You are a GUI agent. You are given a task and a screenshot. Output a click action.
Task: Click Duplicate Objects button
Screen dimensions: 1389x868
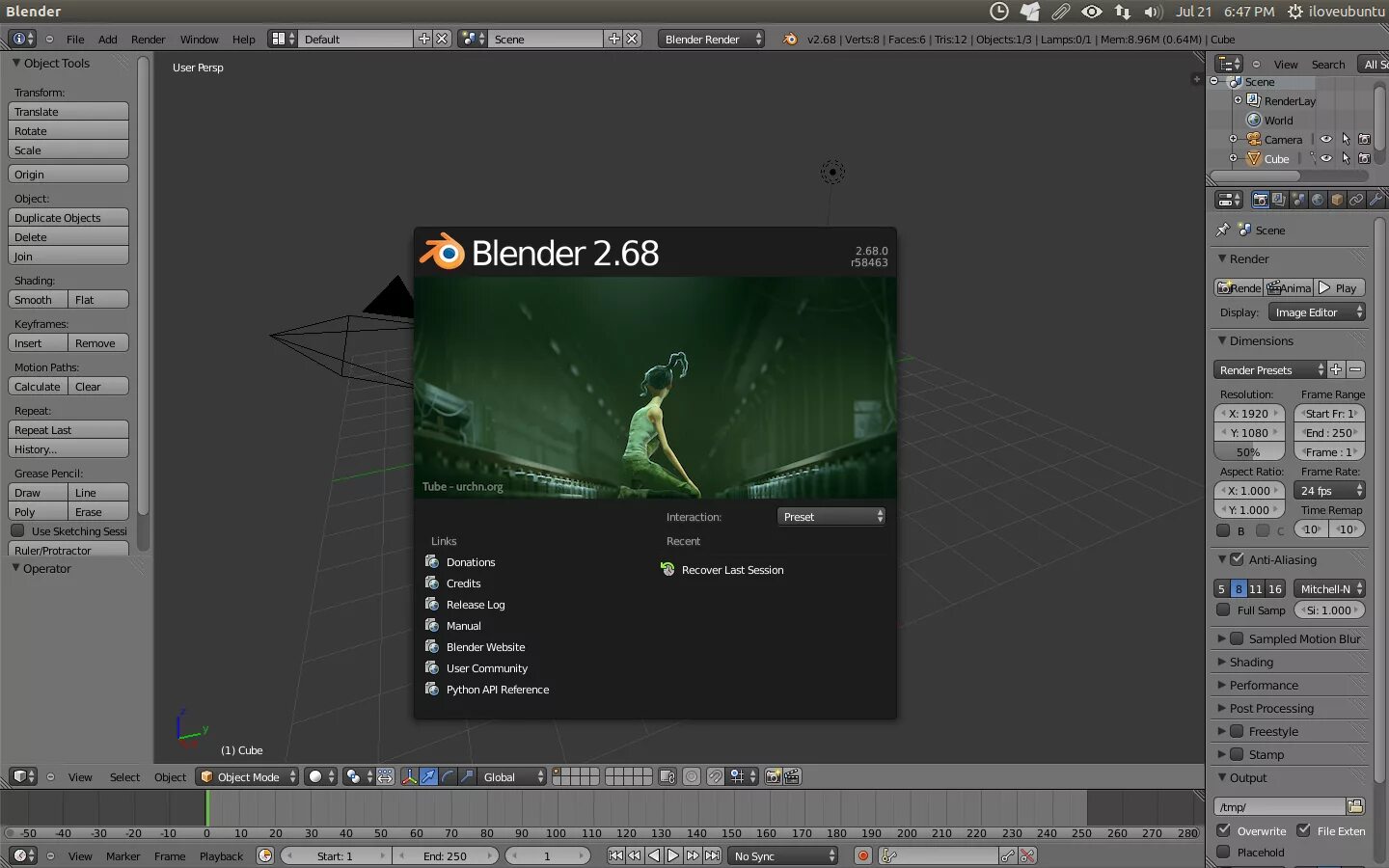(x=68, y=217)
